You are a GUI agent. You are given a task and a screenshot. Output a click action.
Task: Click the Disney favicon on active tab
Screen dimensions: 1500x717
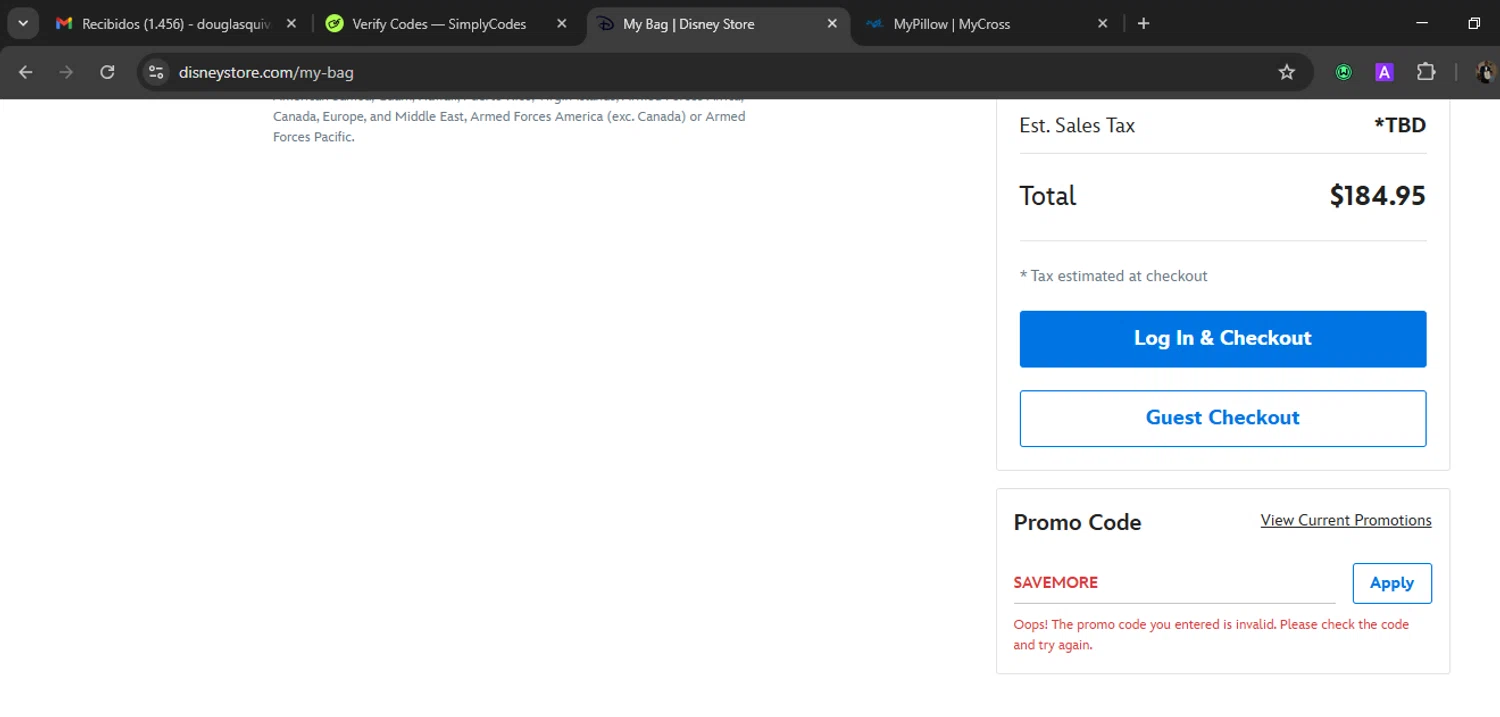tap(605, 24)
